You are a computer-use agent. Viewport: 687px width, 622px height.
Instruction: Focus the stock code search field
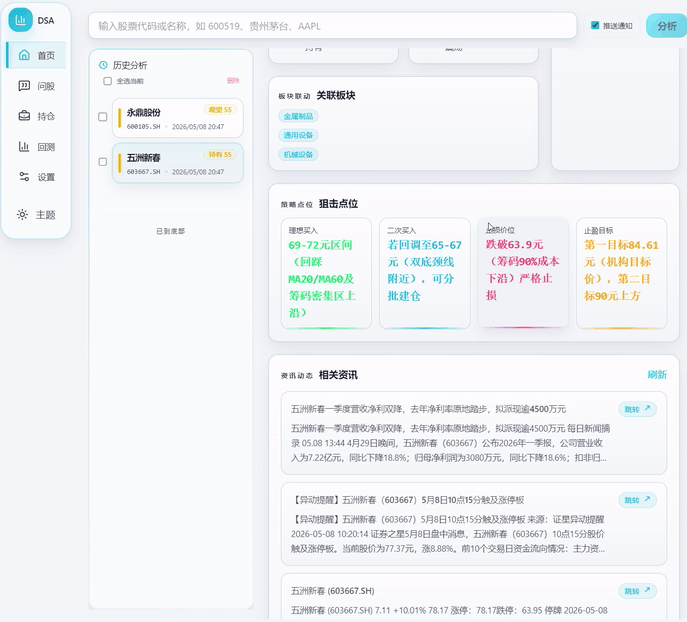point(333,26)
